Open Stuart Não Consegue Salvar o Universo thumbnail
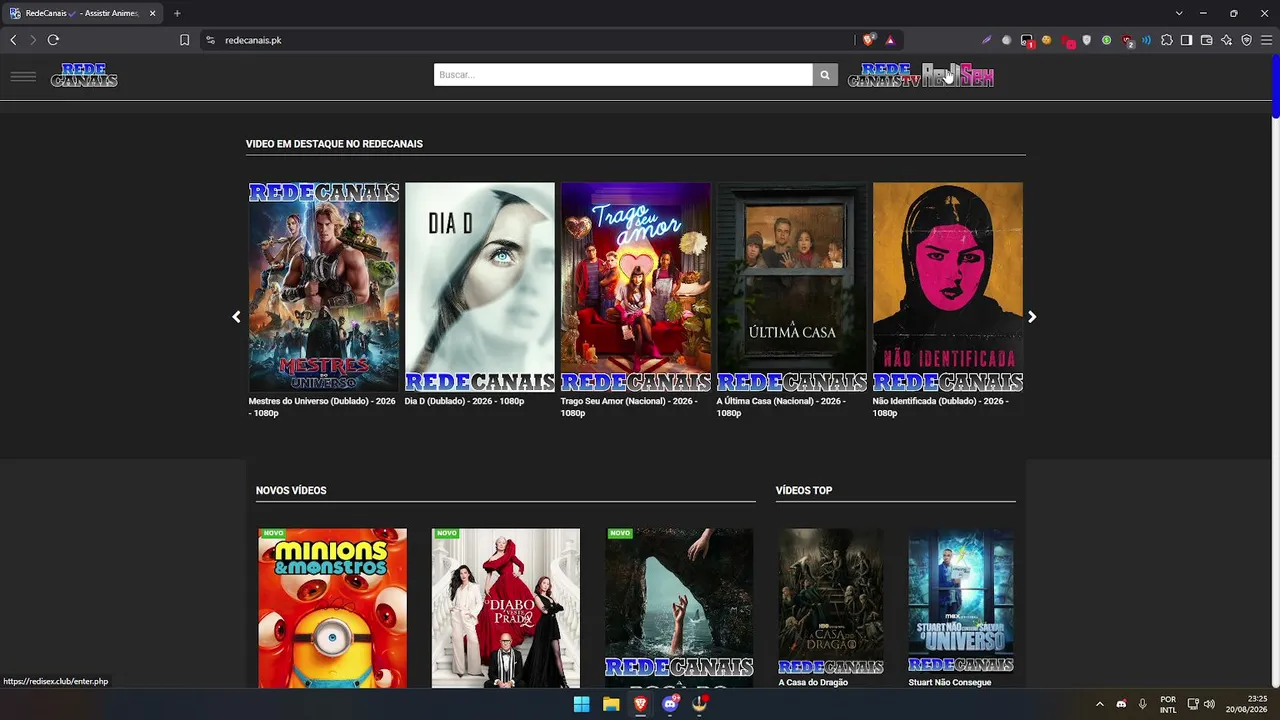The image size is (1280, 720). click(x=961, y=602)
